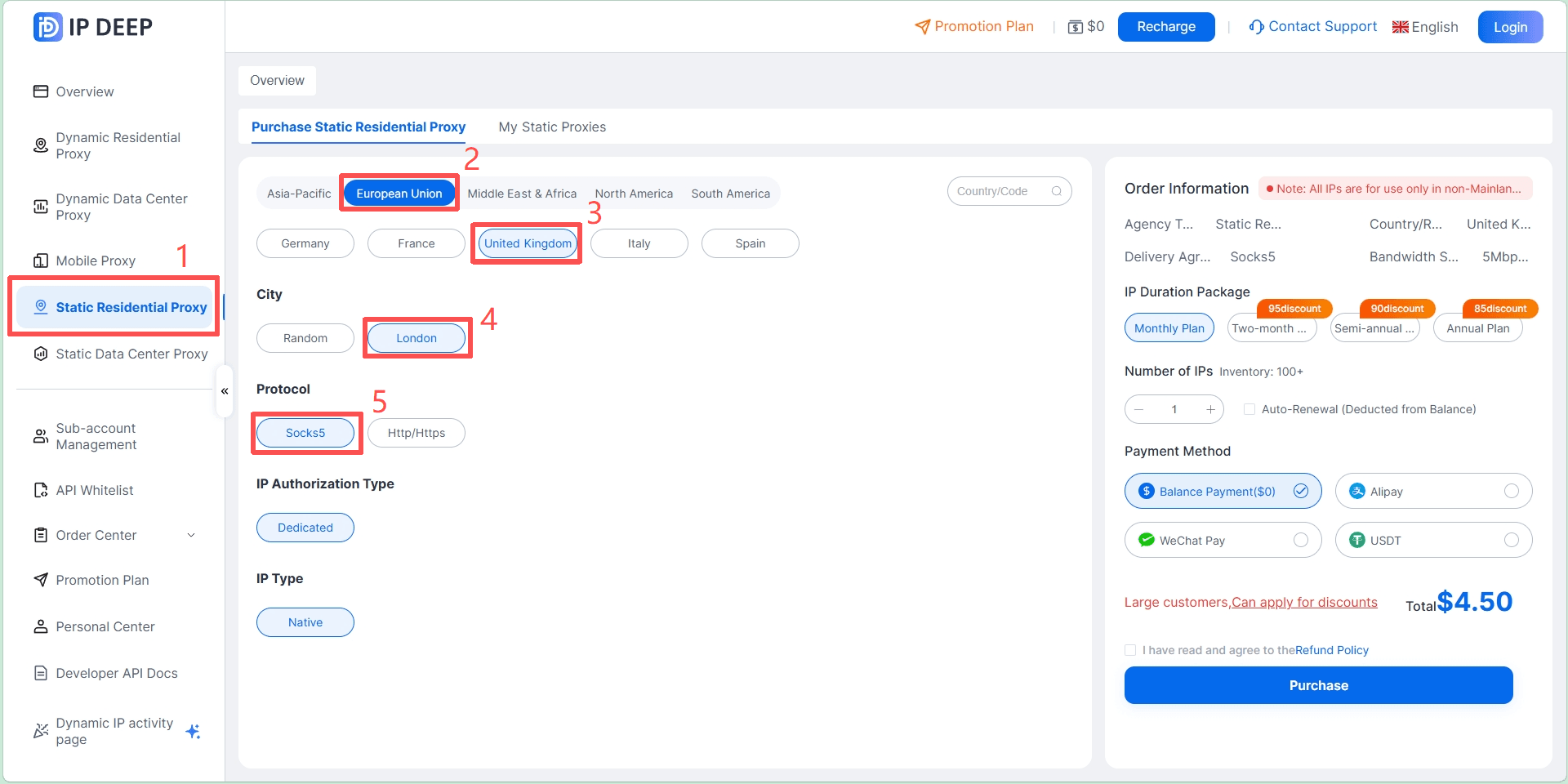Click the Promotion Plan paper-plane icon in header

921,26
